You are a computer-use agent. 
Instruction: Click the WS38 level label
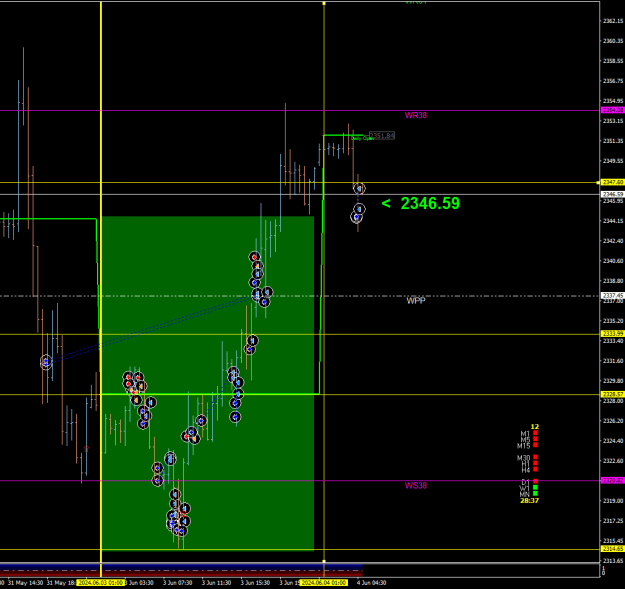[x=416, y=485]
